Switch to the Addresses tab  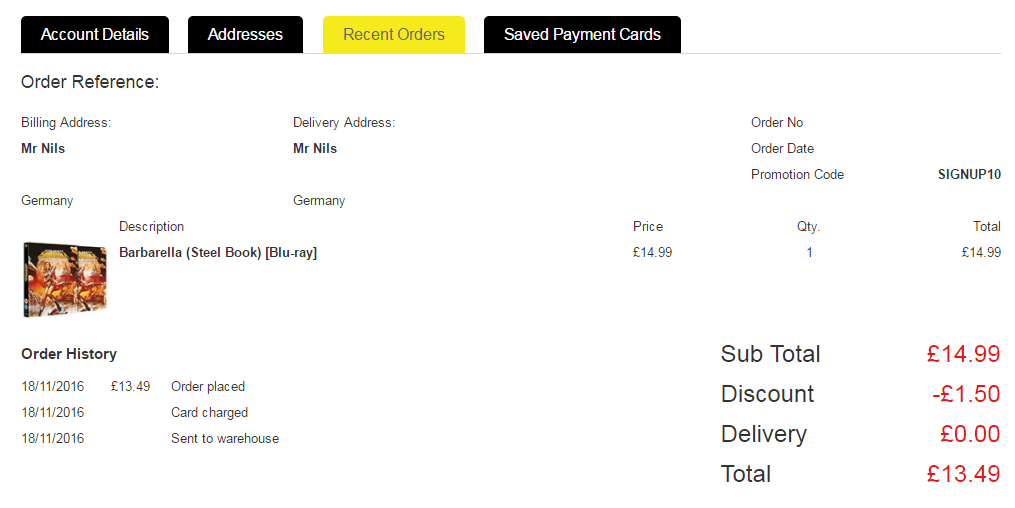pyautogui.click(x=245, y=35)
